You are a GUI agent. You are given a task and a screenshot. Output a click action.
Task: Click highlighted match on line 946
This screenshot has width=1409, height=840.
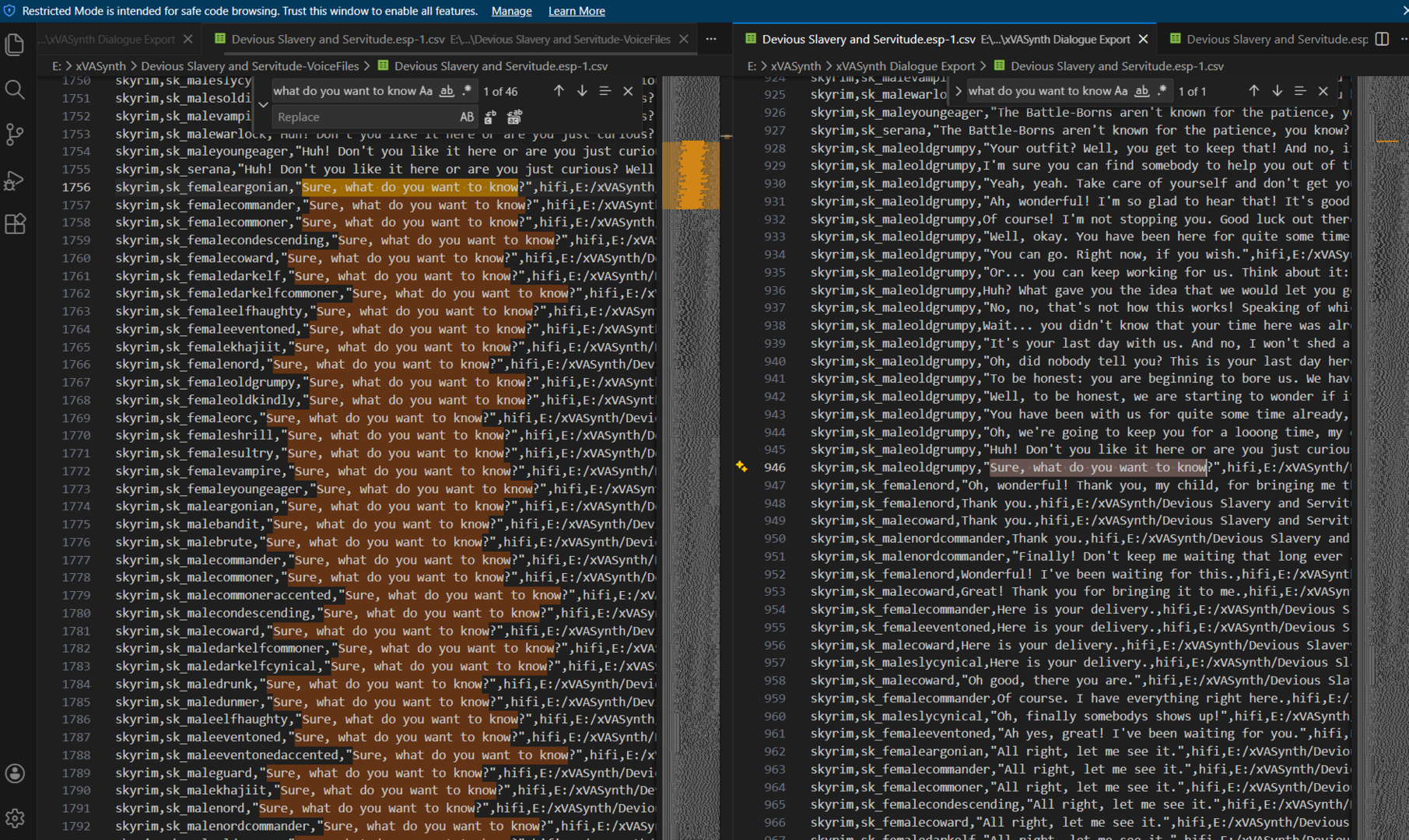click(x=1099, y=467)
